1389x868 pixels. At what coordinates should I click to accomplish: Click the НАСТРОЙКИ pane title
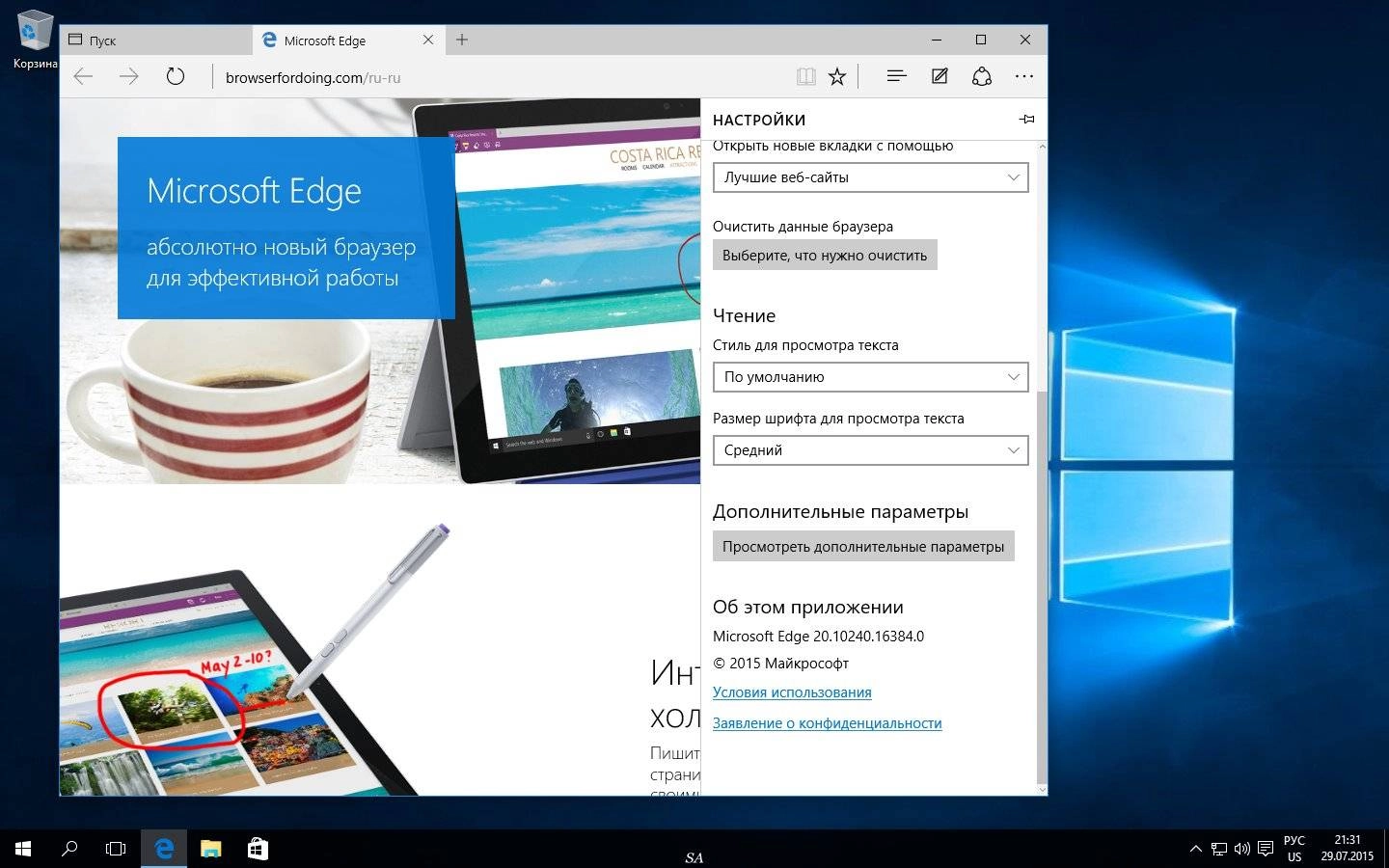759,120
